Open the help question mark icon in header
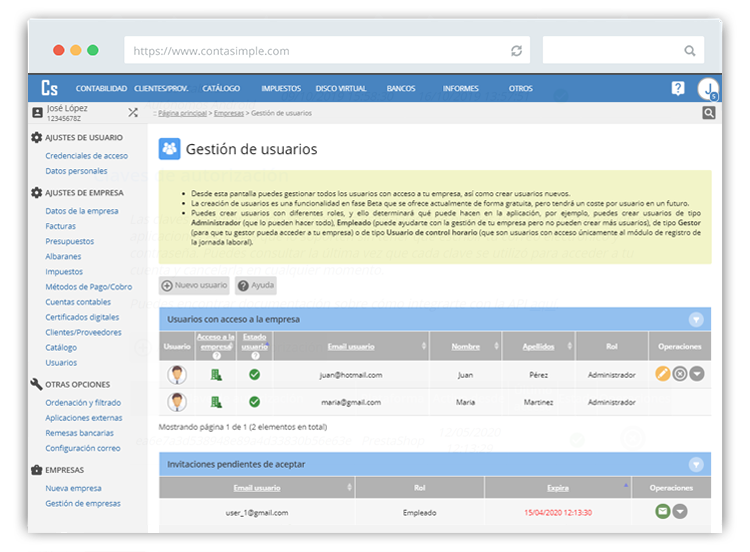 [677, 88]
